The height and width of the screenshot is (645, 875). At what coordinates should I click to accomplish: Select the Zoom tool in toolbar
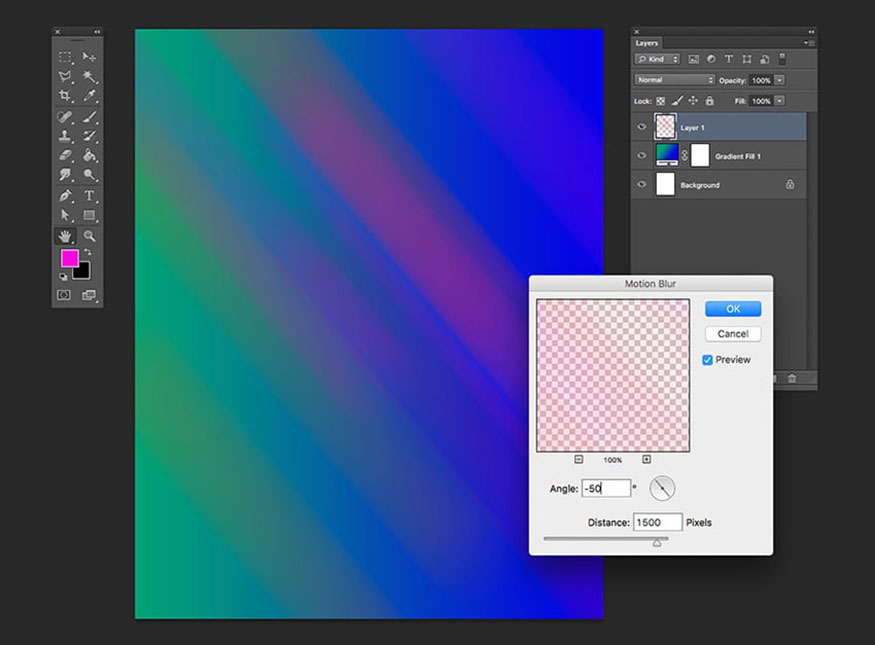(x=89, y=236)
